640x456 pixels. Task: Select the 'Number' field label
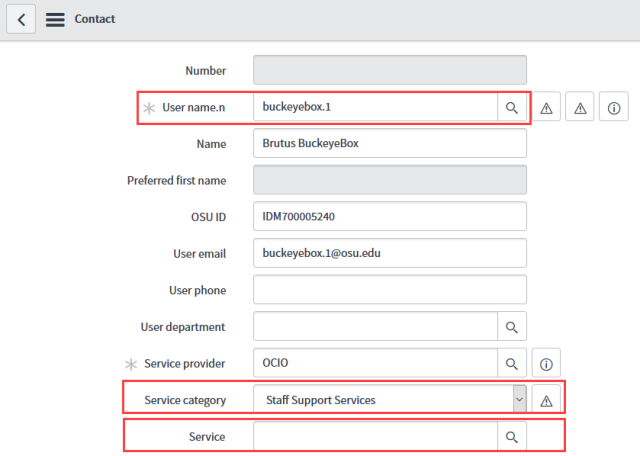(206, 71)
